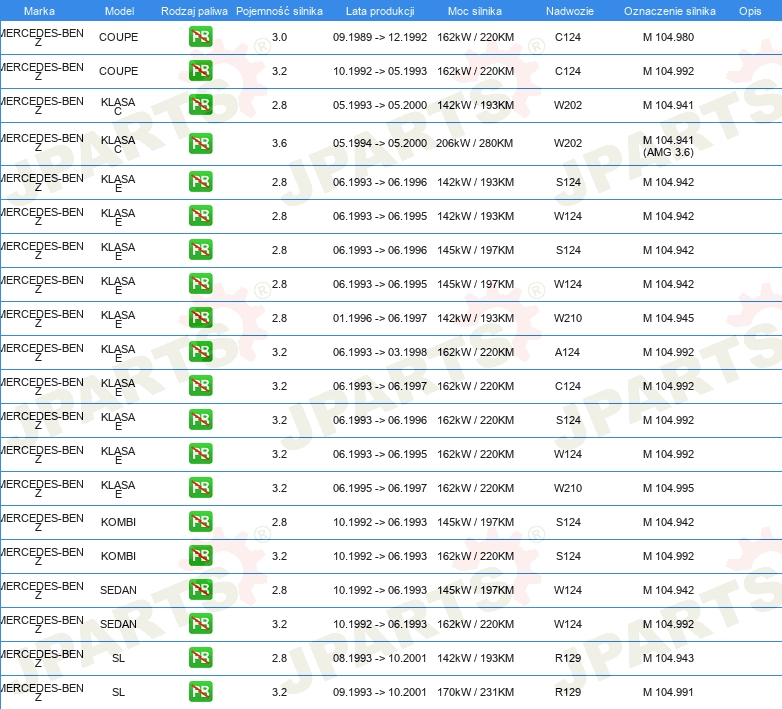Click the fuel icon for the SEDAN 3.2 row
The height and width of the screenshot is (709, 782).
pos(201,624)
